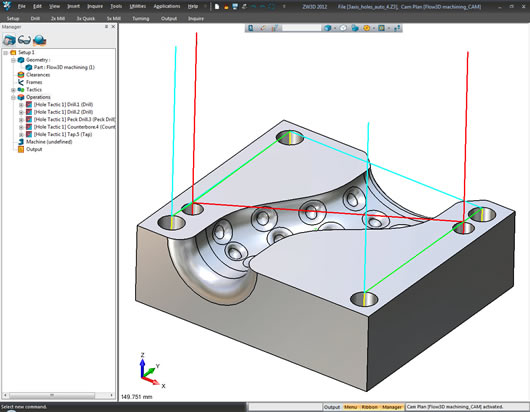This screenshot has height=412, width=530.
Task: Click the third icon in viewport toolbar
Action: click(x=274, y=28)
